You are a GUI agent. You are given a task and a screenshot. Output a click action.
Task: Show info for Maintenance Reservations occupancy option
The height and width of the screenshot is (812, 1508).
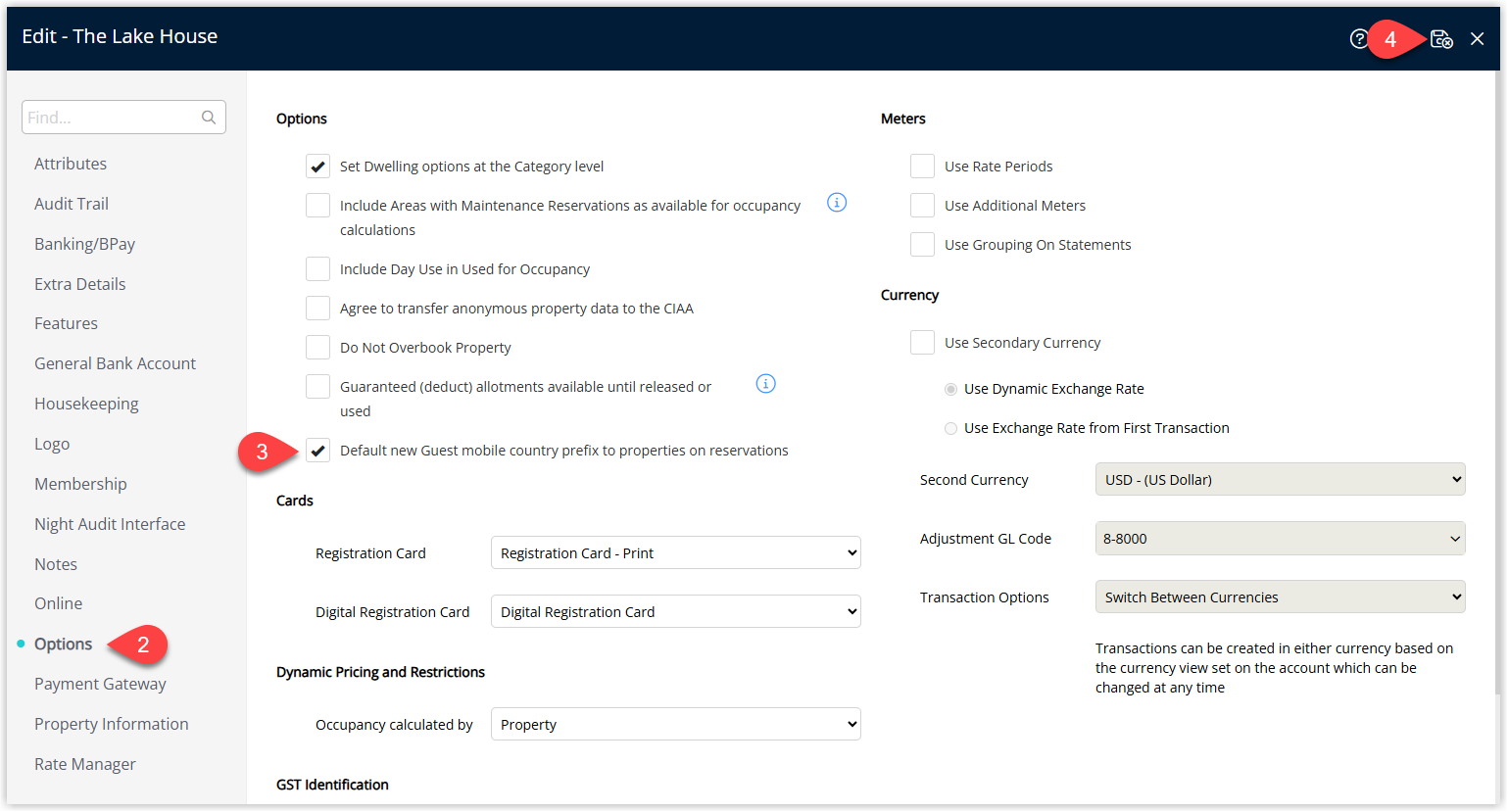point(837,203)
